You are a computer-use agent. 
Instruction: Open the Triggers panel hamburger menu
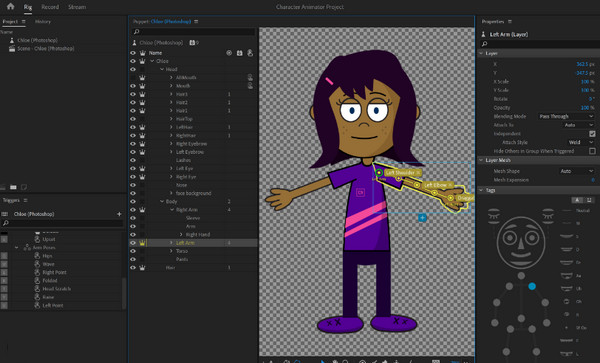pos(25,200)
